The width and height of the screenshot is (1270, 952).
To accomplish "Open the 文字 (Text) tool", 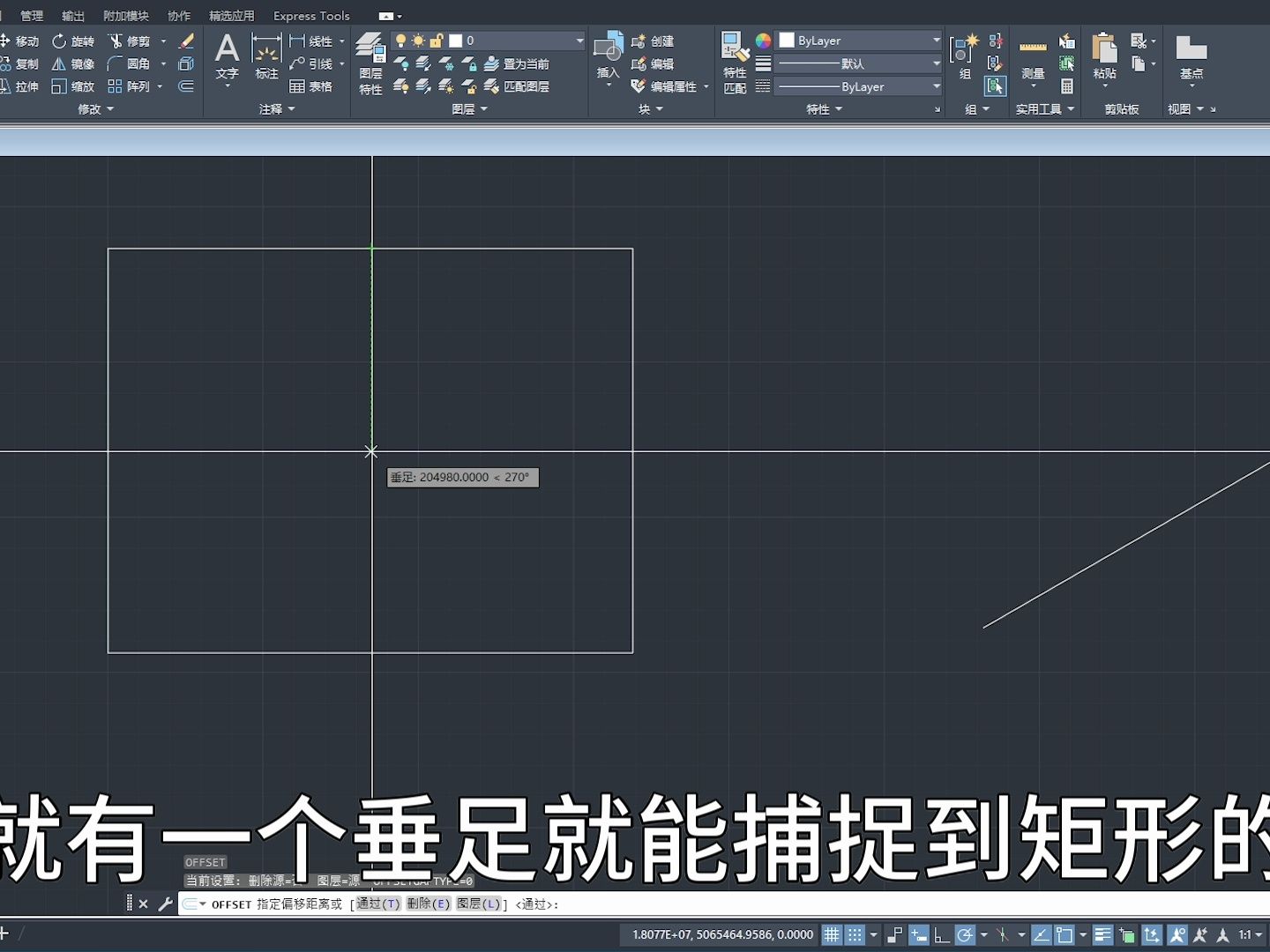I will pos(227,55).
